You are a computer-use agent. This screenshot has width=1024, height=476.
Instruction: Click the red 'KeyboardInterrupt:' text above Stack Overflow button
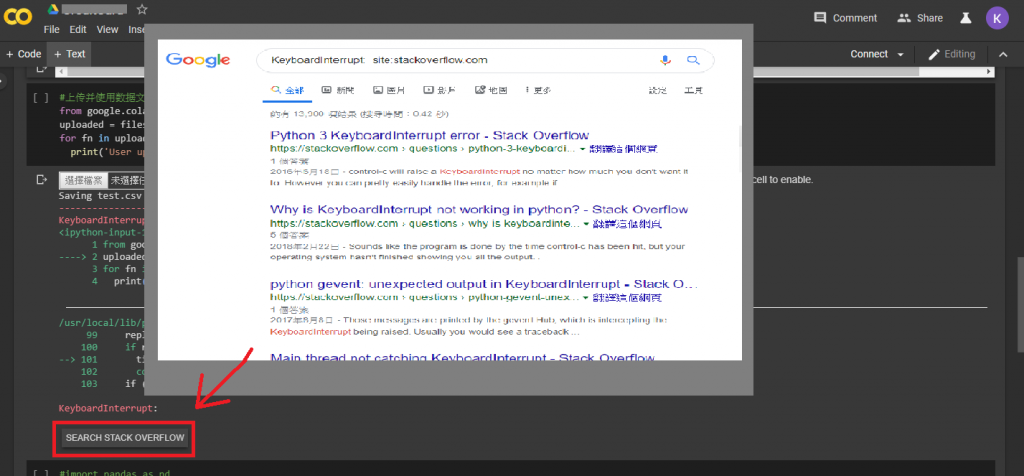(108, 409)
